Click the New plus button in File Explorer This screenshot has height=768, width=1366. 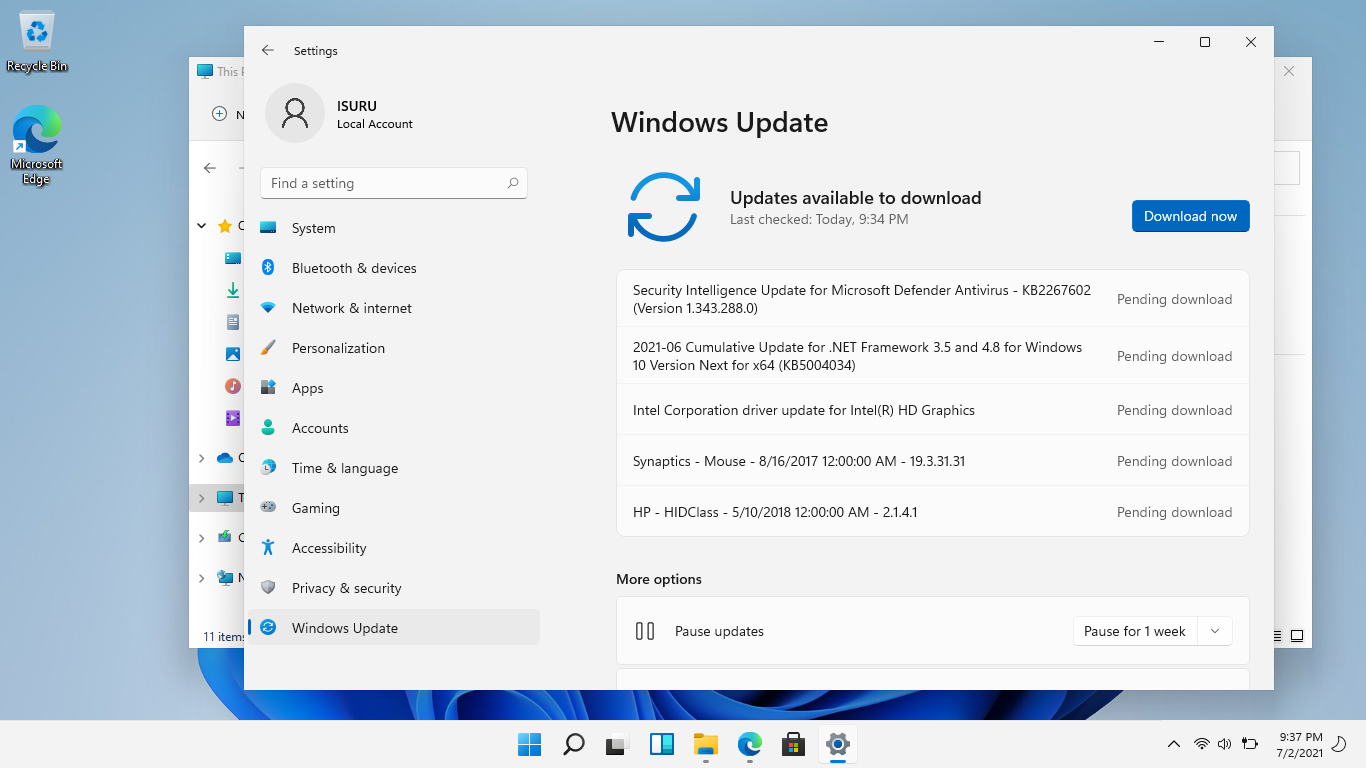[220, 114]
